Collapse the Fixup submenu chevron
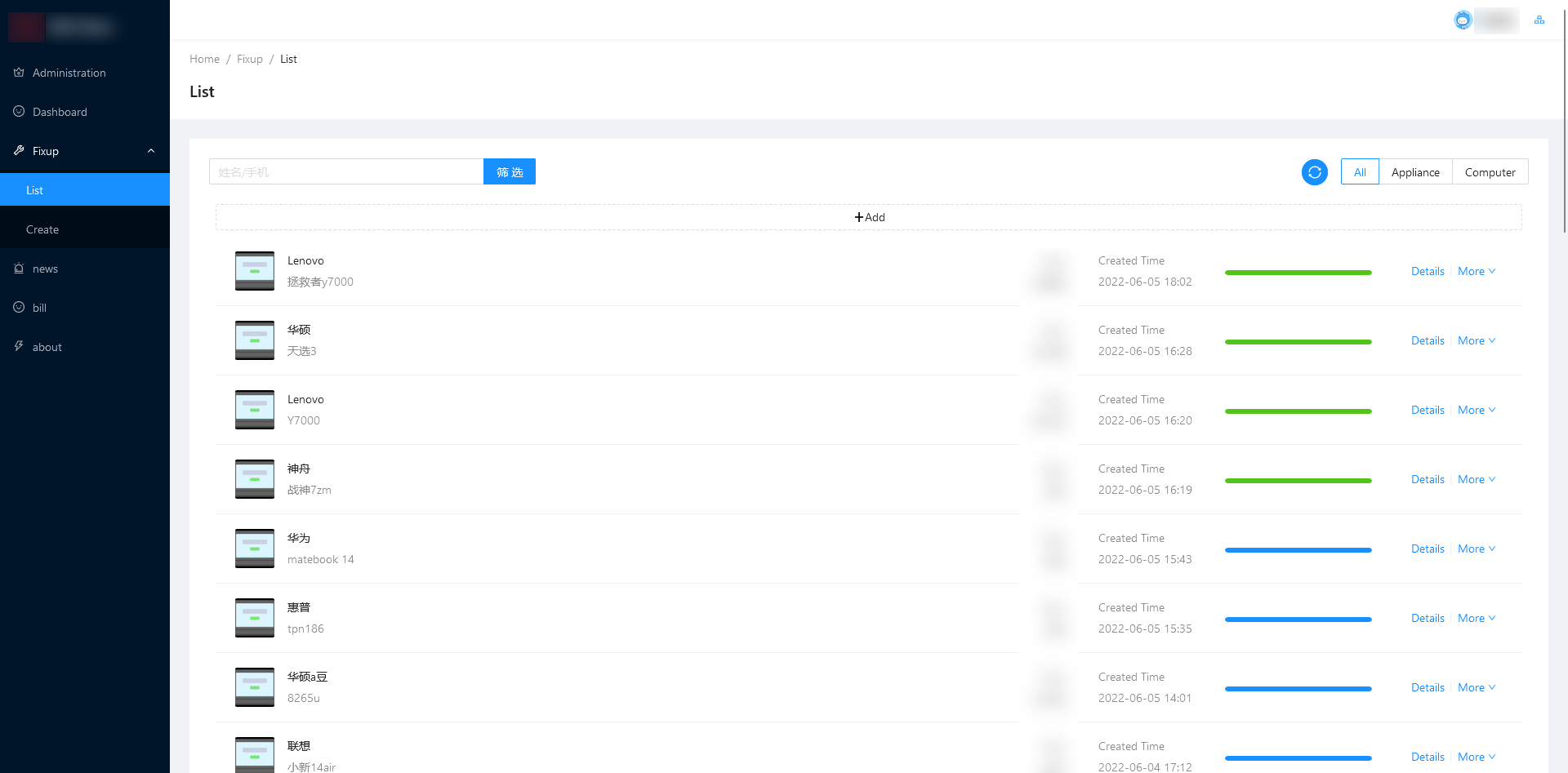Image resolution: width=1568 pixels, height=773 pixels. pos(151,151)
